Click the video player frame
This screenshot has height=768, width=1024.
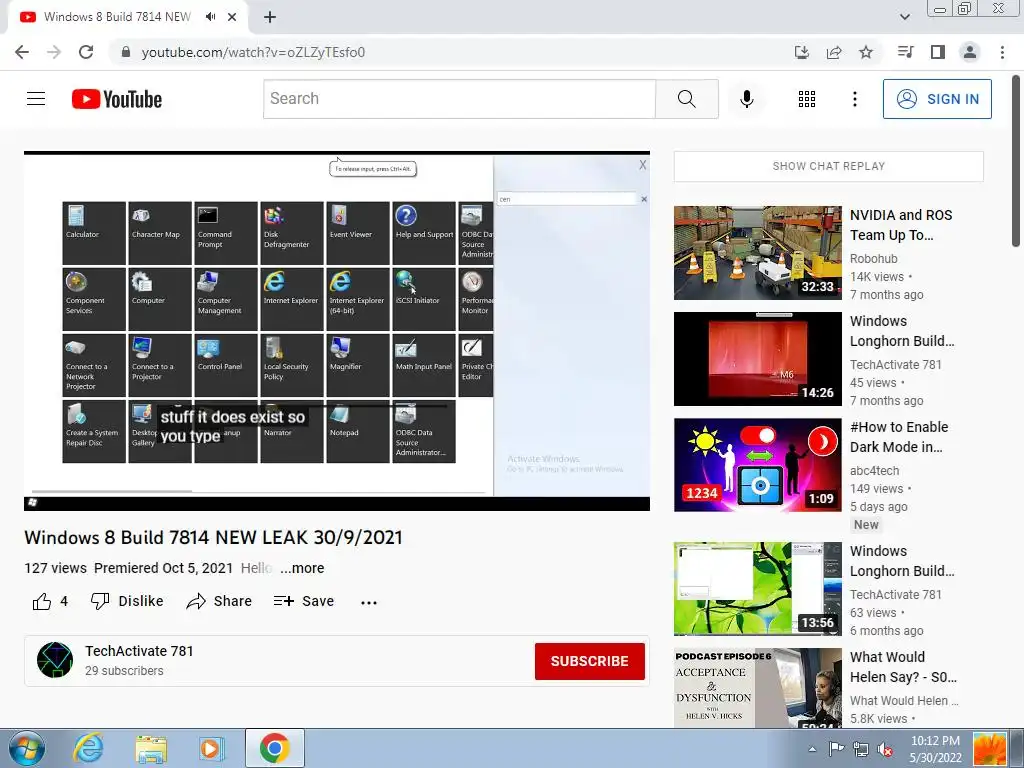pos(337,331)
